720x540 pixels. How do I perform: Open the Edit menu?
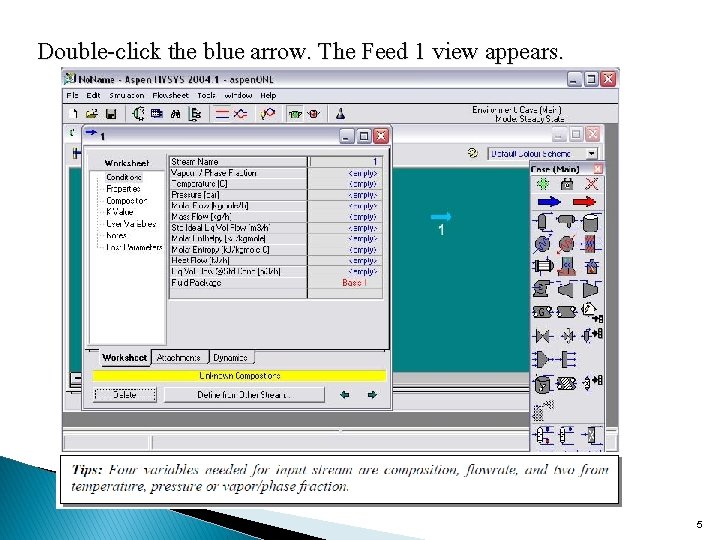[x=93, y=96]
